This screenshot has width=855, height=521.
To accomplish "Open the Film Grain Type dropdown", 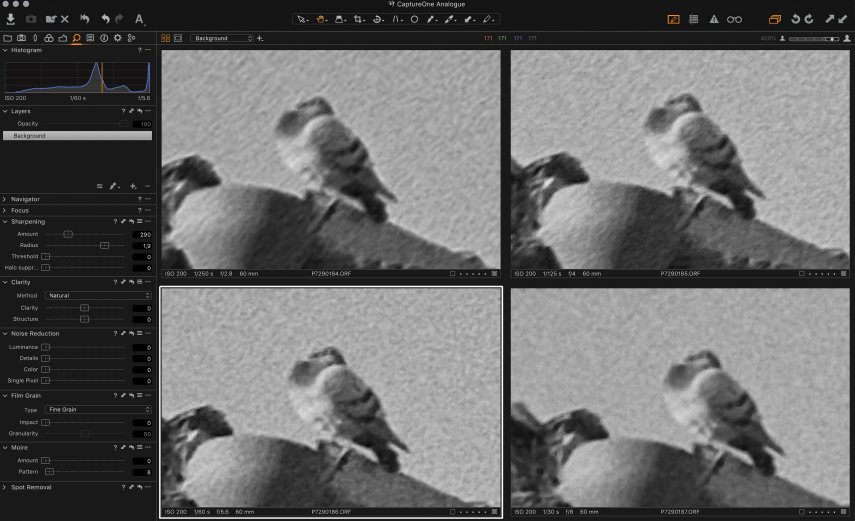I will coord(99,410).
